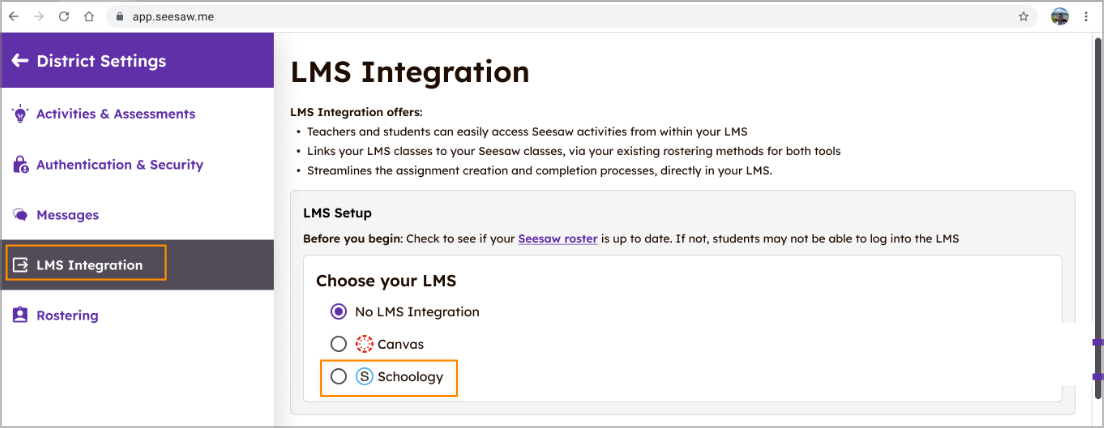Click the Messages chat bubble icon
The height and width of the screenshot is (428, 1104).
pyautogui.click(x=20, y=215)
